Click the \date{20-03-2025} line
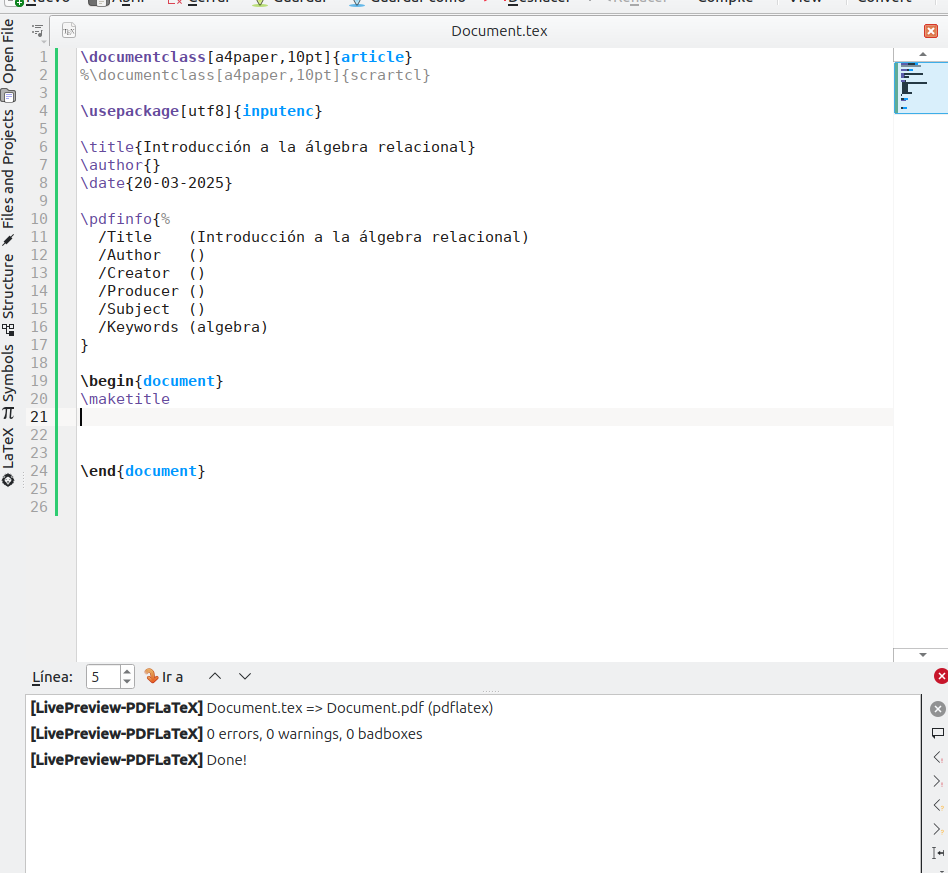The image size is (948, 873). [156, 183]
